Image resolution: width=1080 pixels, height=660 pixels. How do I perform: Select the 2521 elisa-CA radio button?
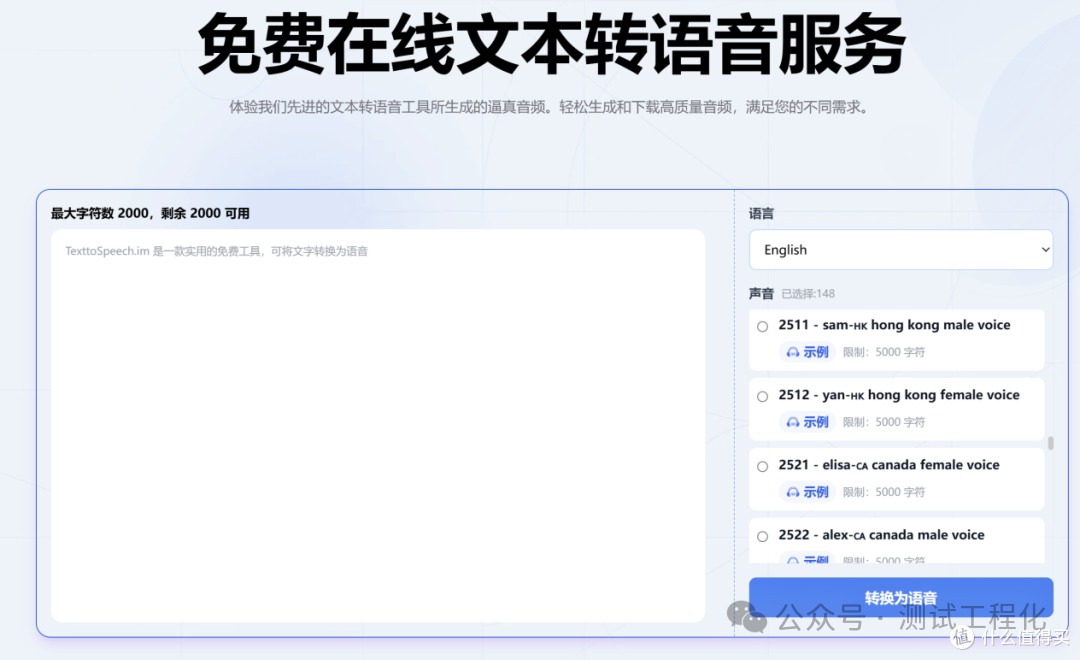click(x=762, y=466)
